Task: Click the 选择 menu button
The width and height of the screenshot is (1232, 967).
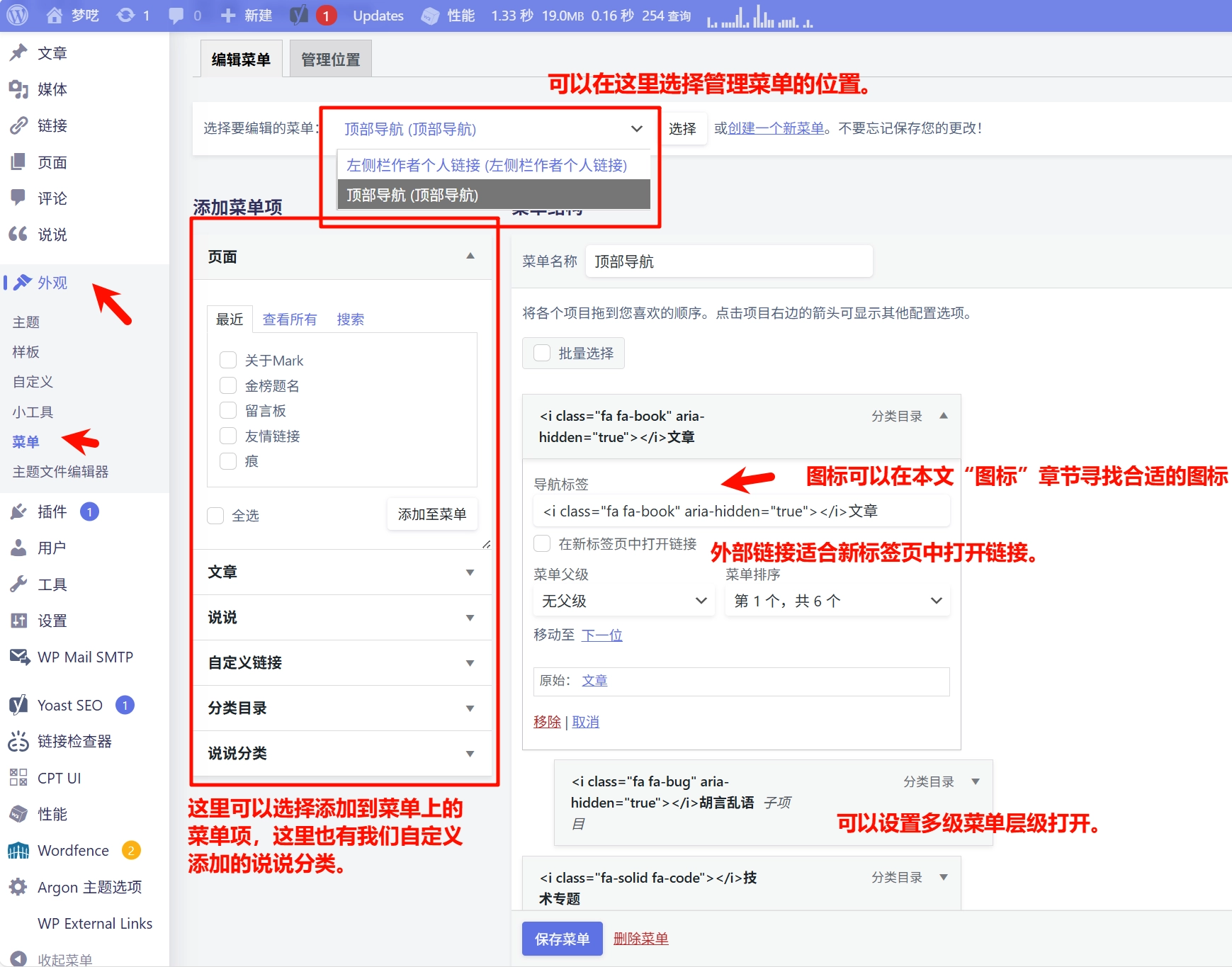Action: pyautogui.click(x=682, y=129)
